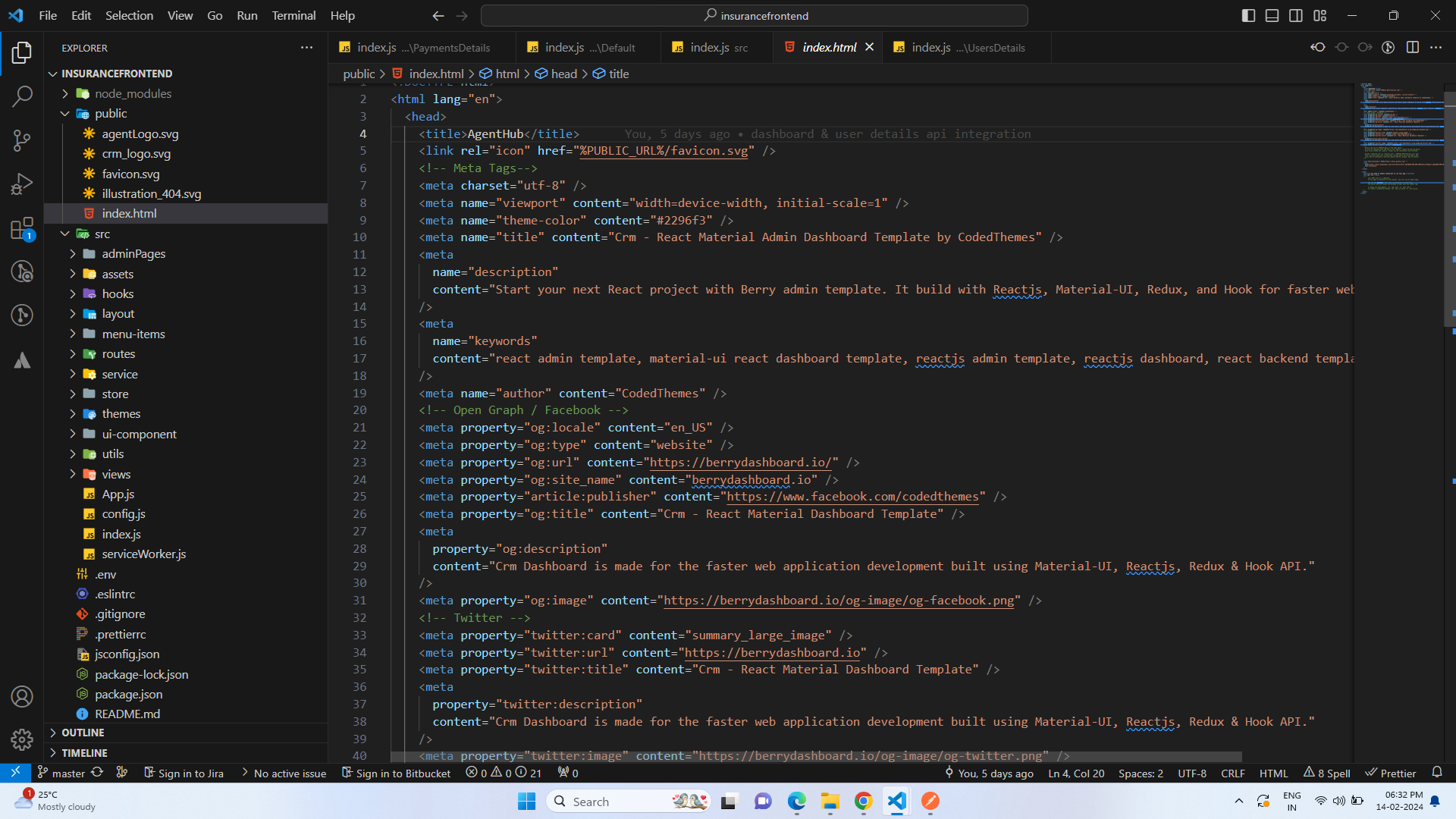Viewport: 1456px width, 819px height.
Task: Click the Split Editor Right icon
Action: click(1412, 47)
